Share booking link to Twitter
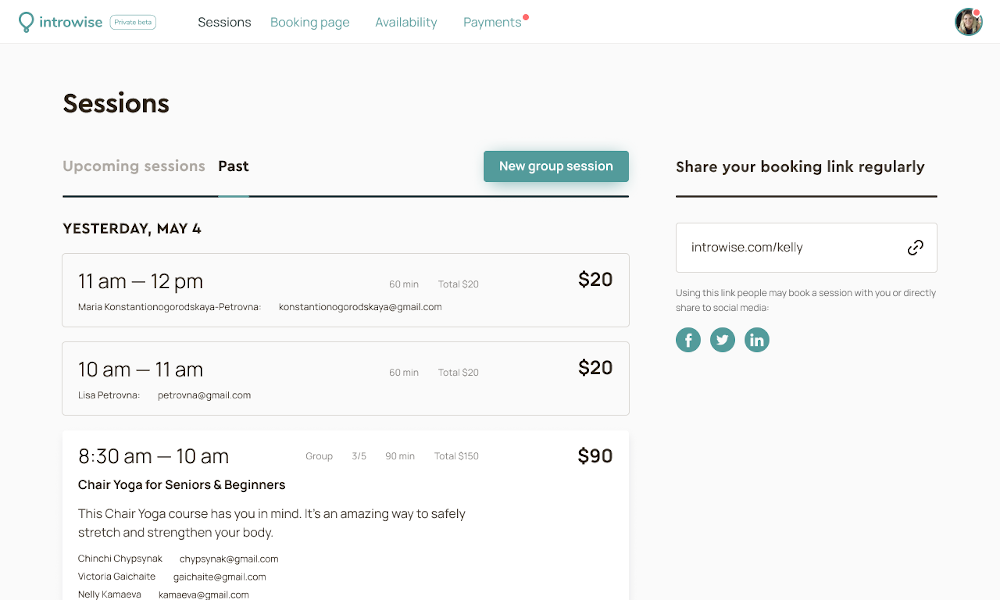 pos(722,340)
